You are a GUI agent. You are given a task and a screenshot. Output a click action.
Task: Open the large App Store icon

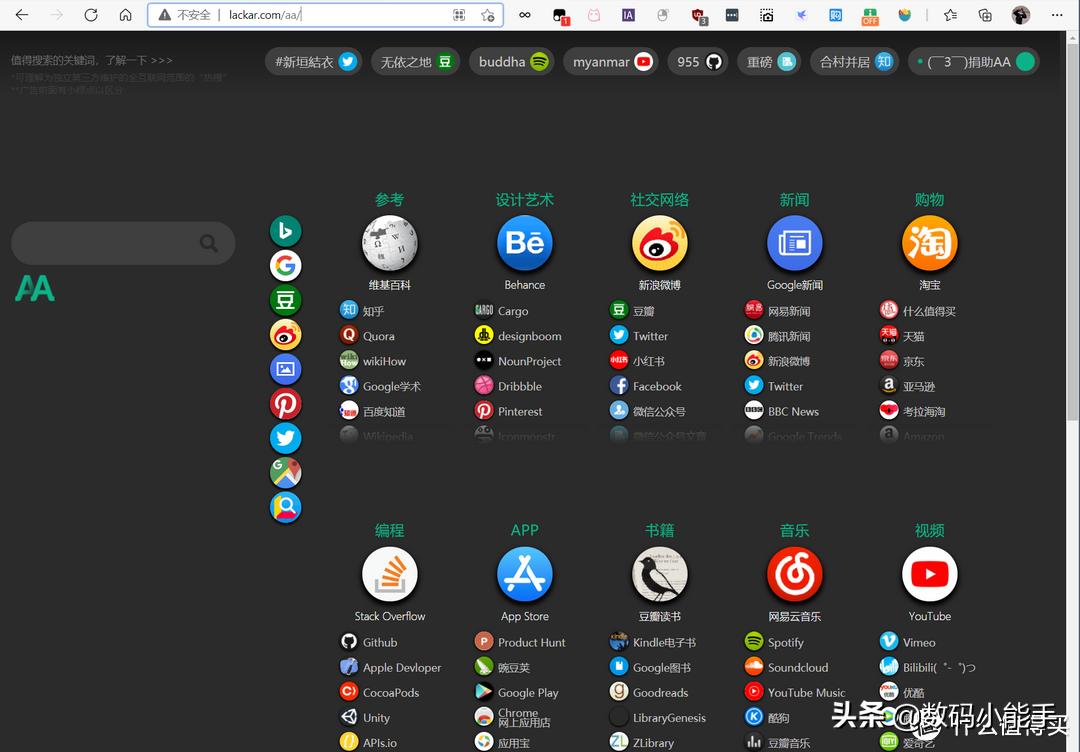525,574
